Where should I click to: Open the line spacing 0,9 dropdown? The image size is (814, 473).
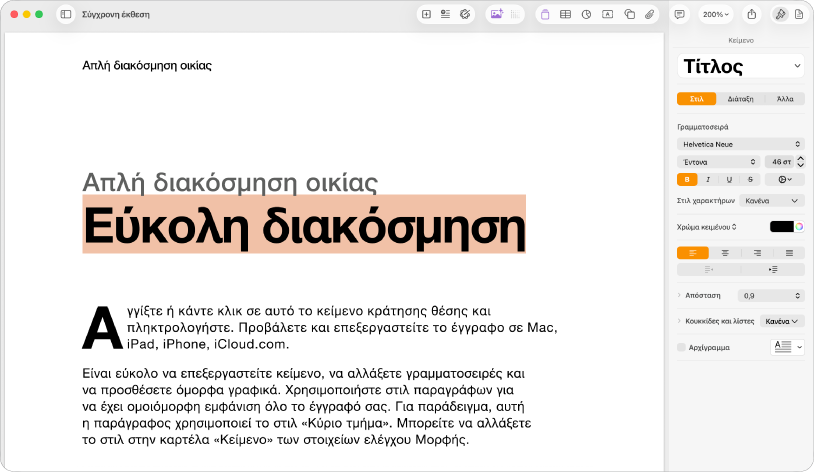click(771, 295)
